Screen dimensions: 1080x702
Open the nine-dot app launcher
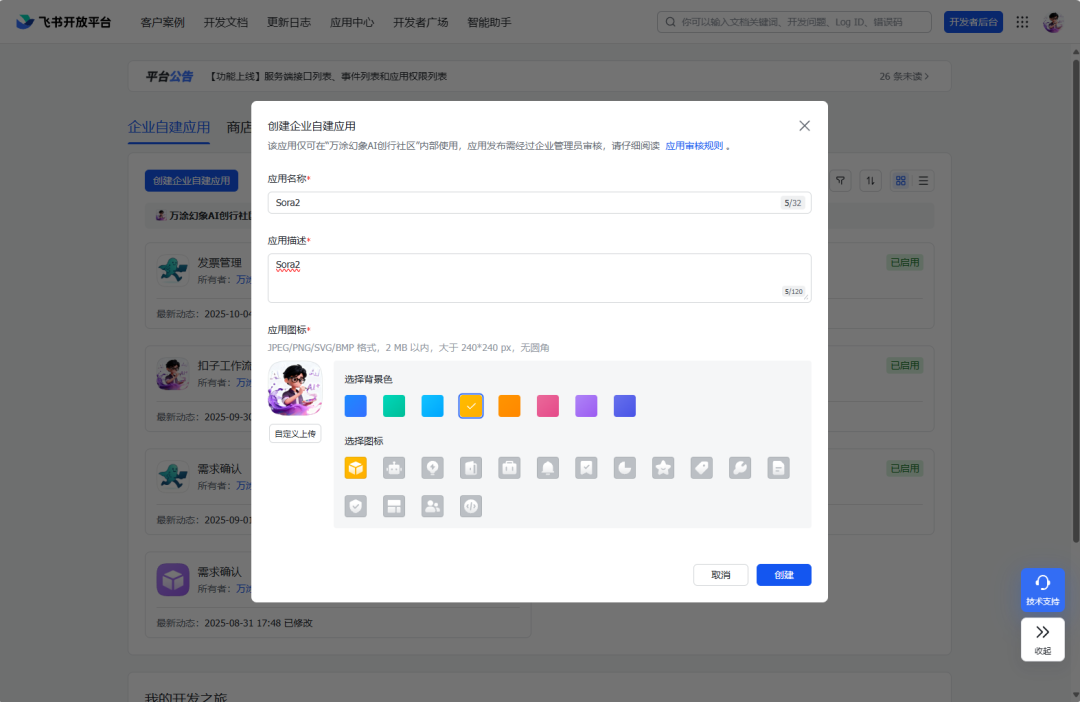coord(1022,22)
